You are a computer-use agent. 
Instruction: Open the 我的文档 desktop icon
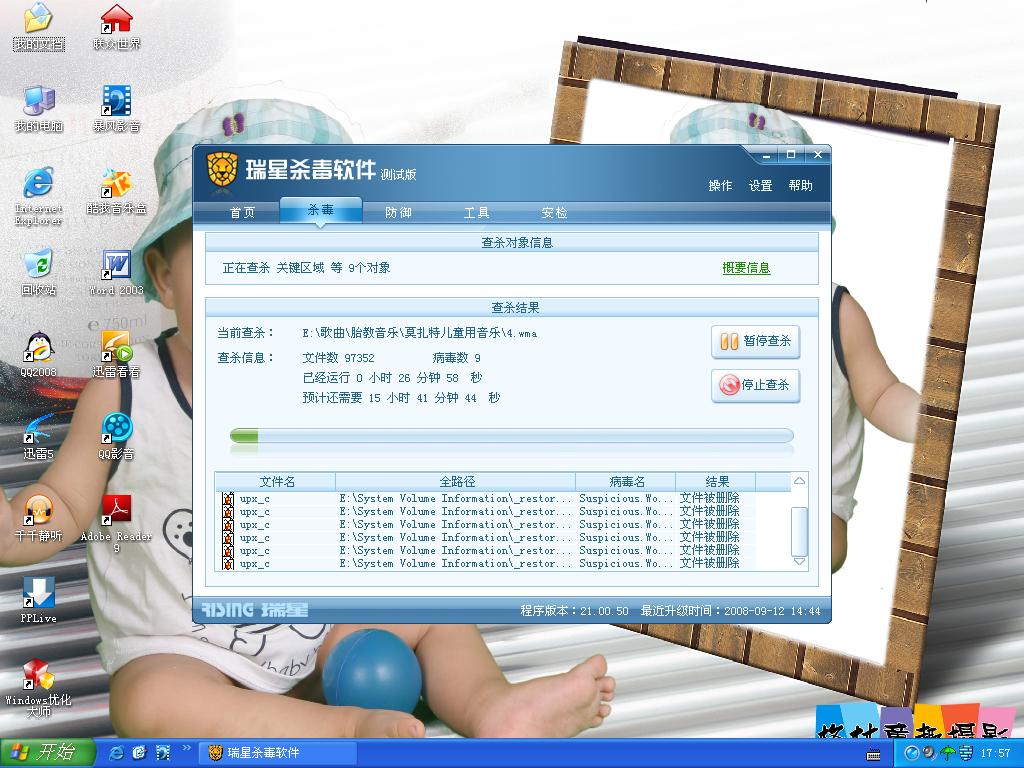pyautogui.click(x=39, y=26)
